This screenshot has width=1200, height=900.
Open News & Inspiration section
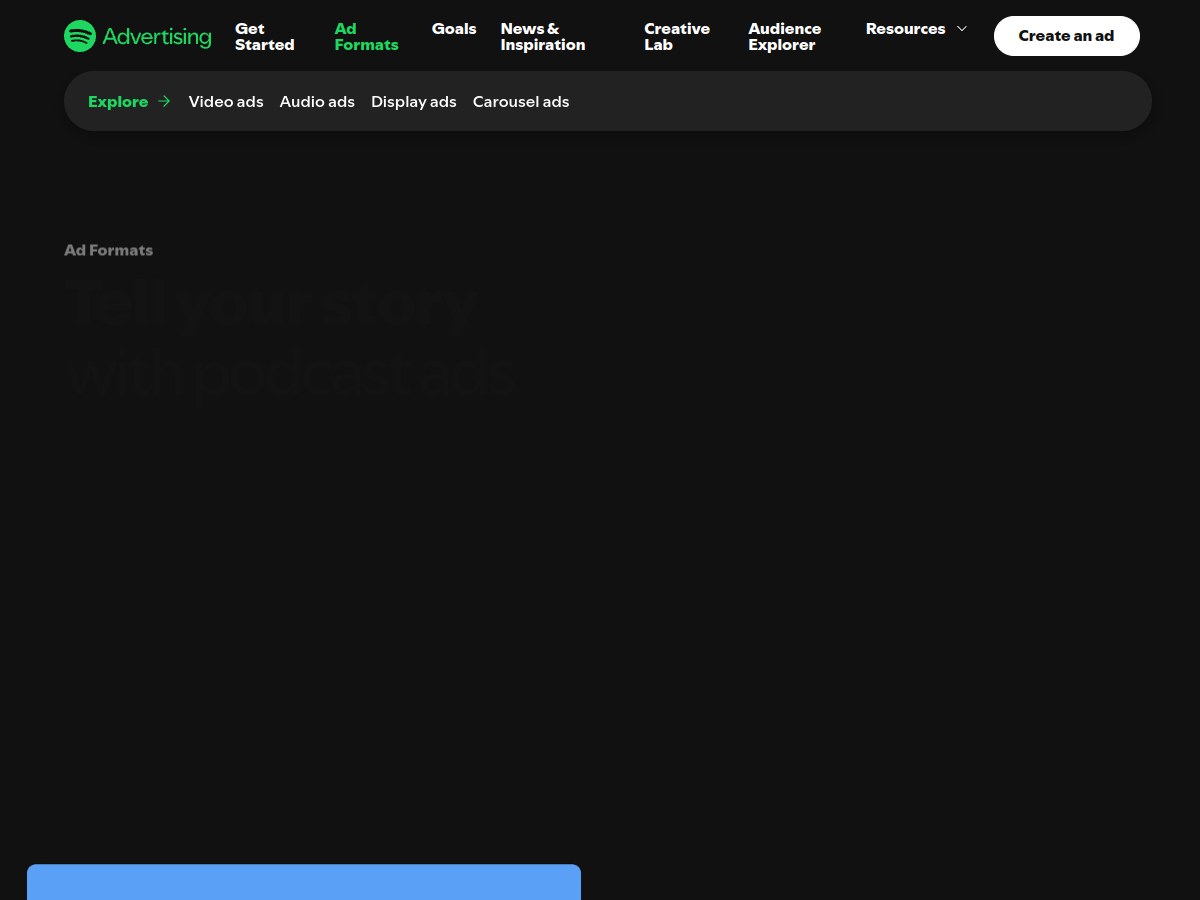click(x=543, y=37)
